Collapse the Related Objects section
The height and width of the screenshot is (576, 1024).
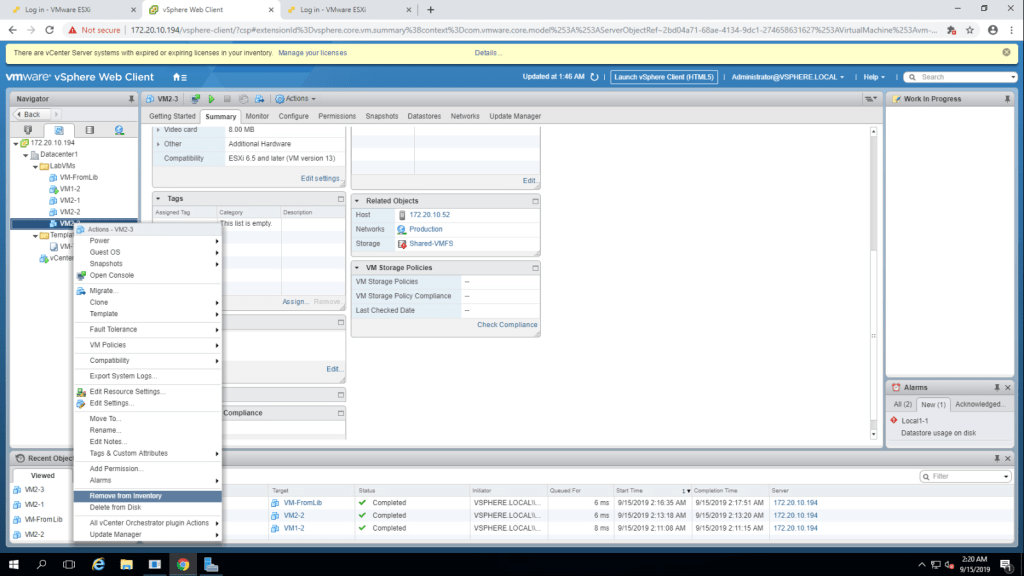click(x=535, y=201)
